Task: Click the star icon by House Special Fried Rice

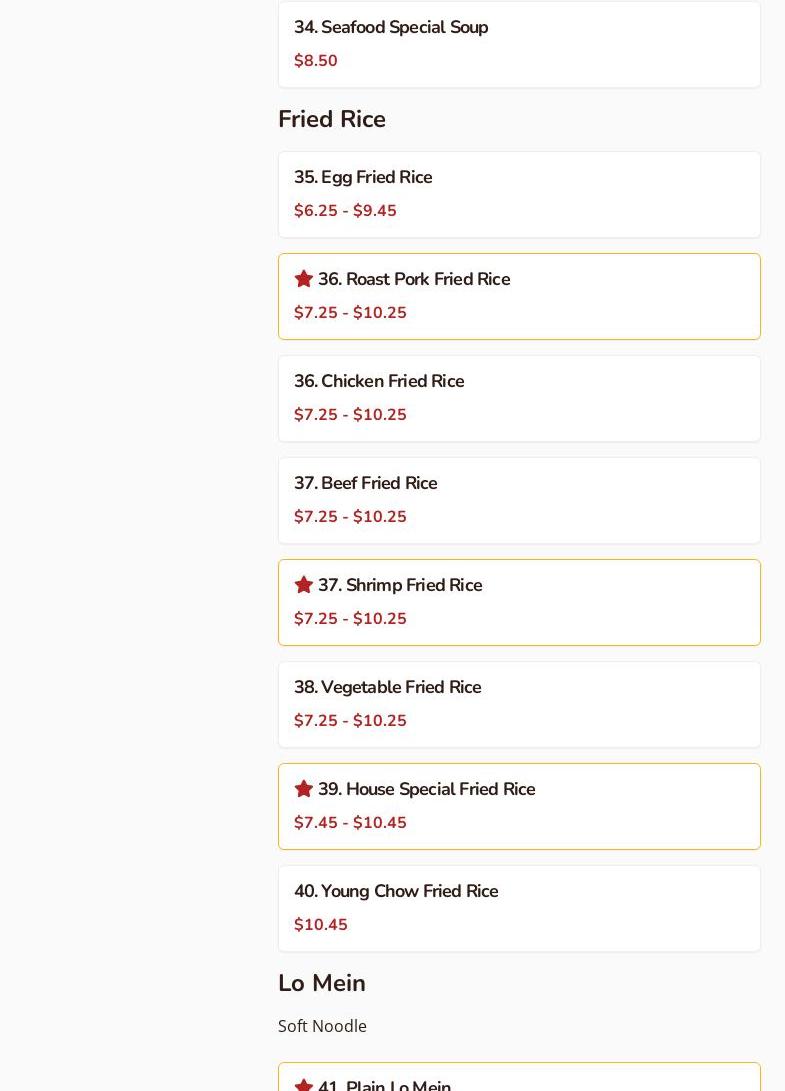Action: click(304, 789)
